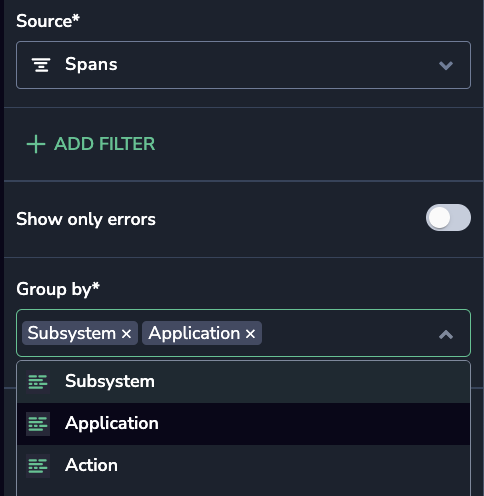Screen dimensions: 484x496
Task: Select Subsystem from the dropdown list
Action: [243, 382]
